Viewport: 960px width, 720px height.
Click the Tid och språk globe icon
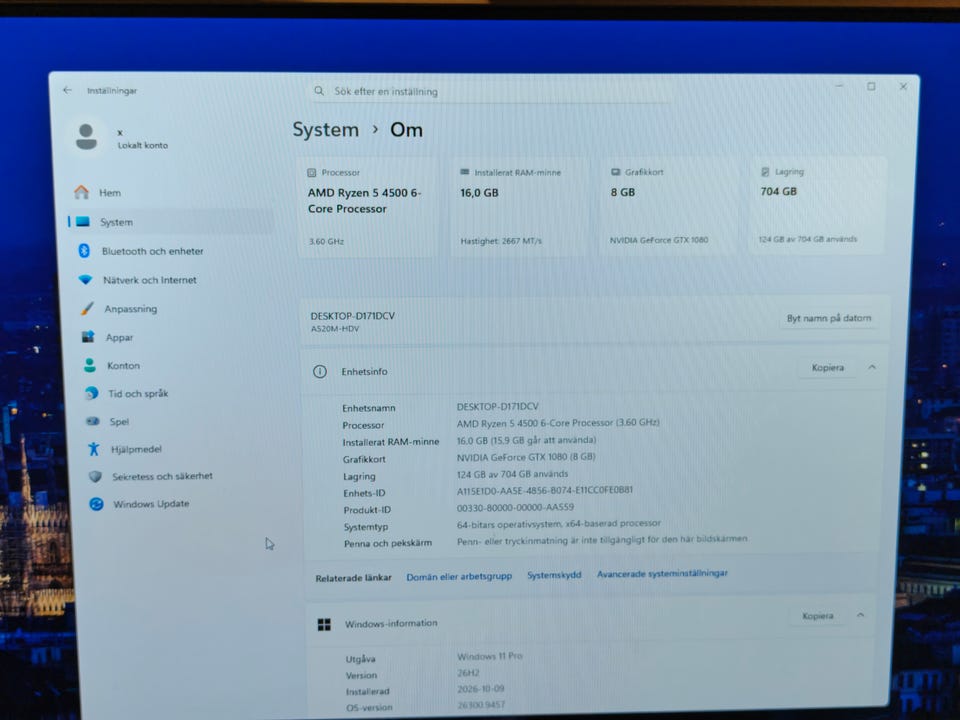pos(92,393)
